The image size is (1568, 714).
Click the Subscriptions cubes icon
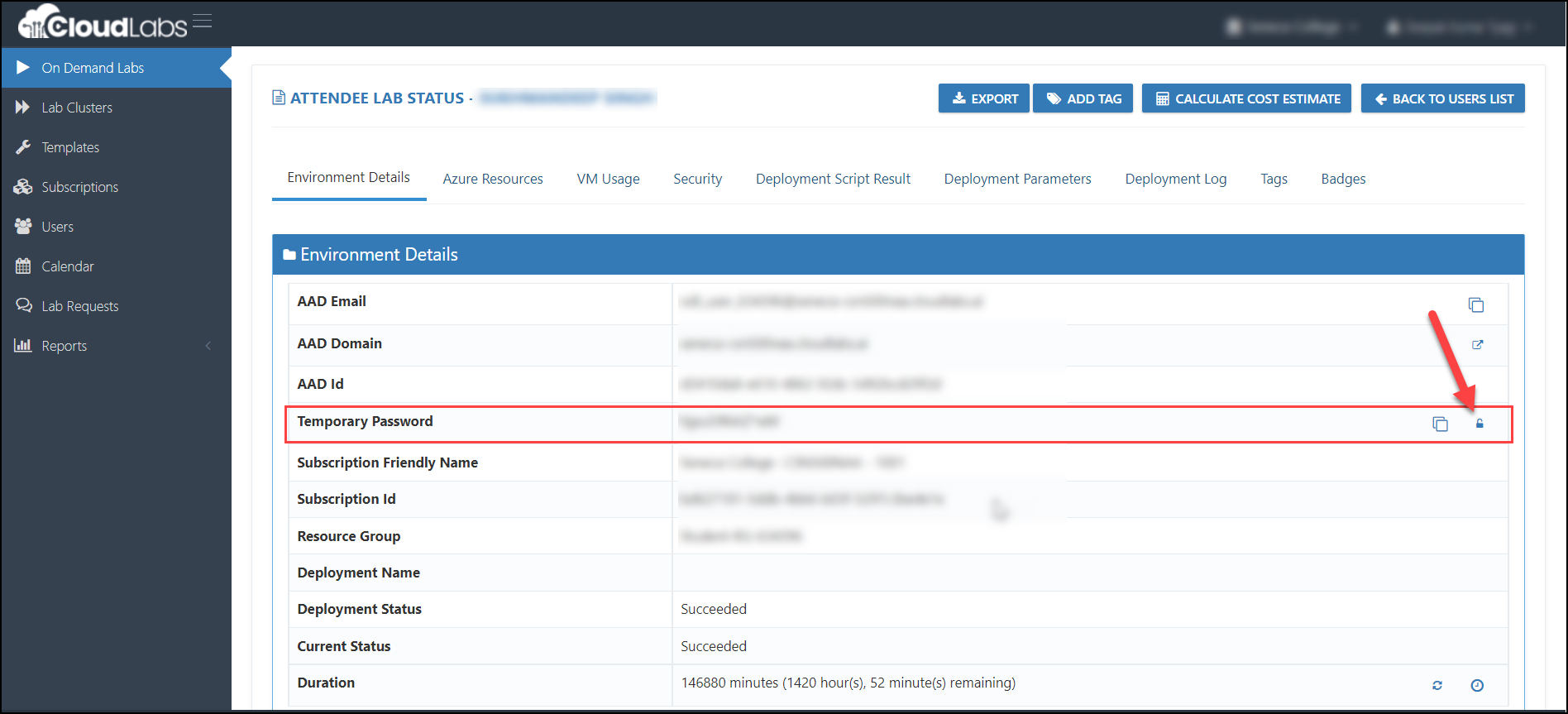tap(23, 187)
